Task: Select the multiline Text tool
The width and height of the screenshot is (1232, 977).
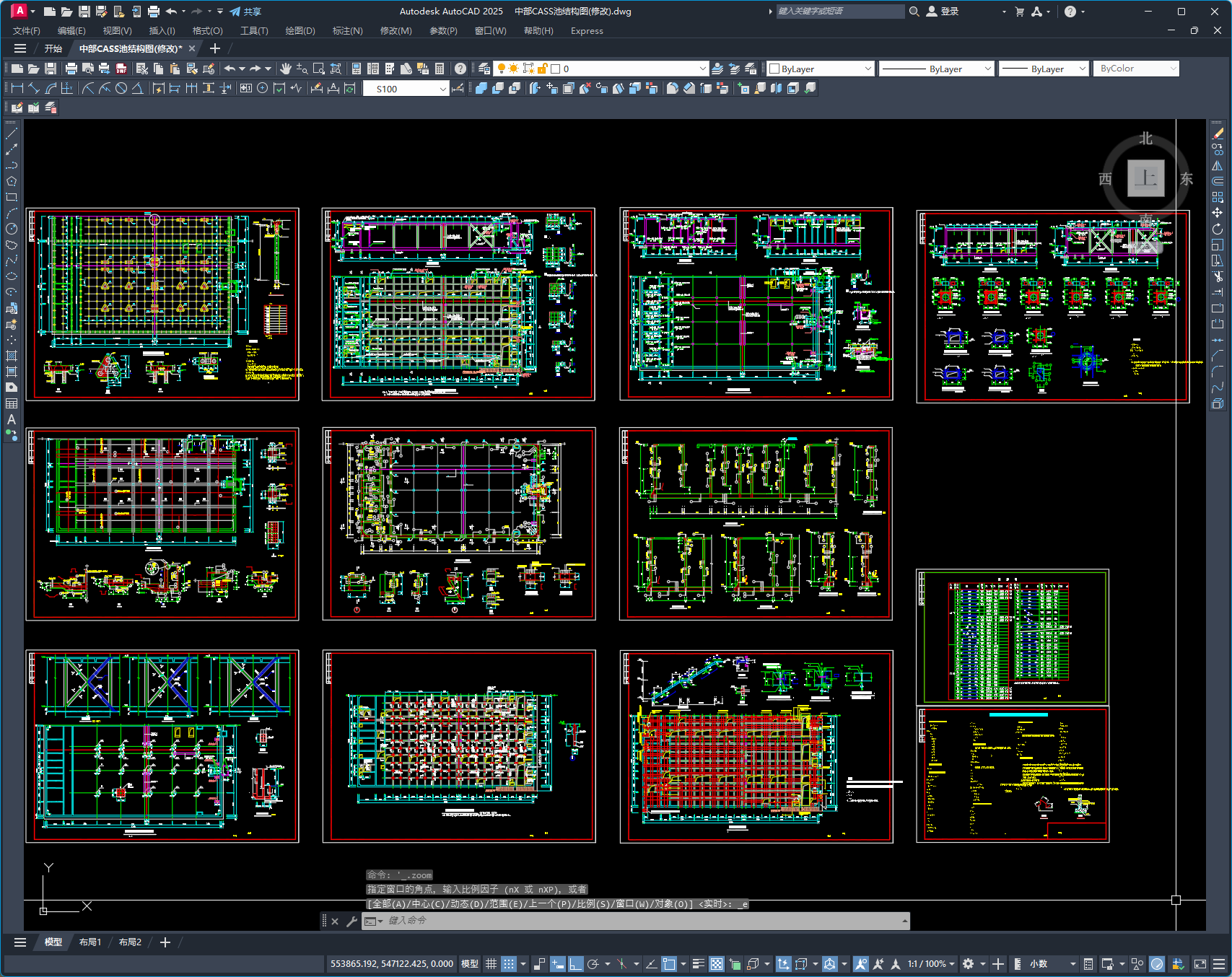Action: pyautogui.click(x=12, y=419)
